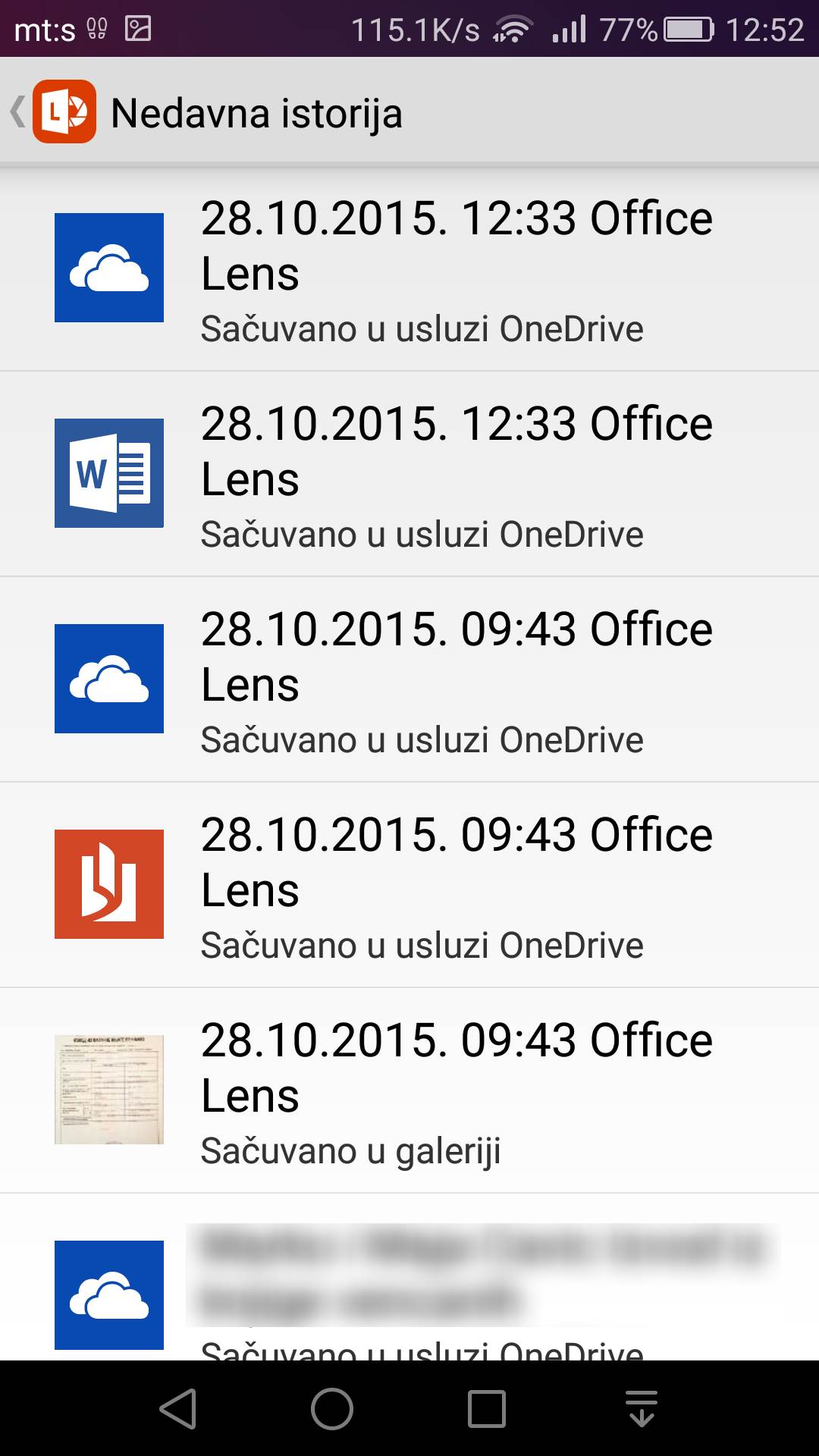Tap OneDrive cloud icon of first entry
The image size is (819, 1456).
click(109, 268)
